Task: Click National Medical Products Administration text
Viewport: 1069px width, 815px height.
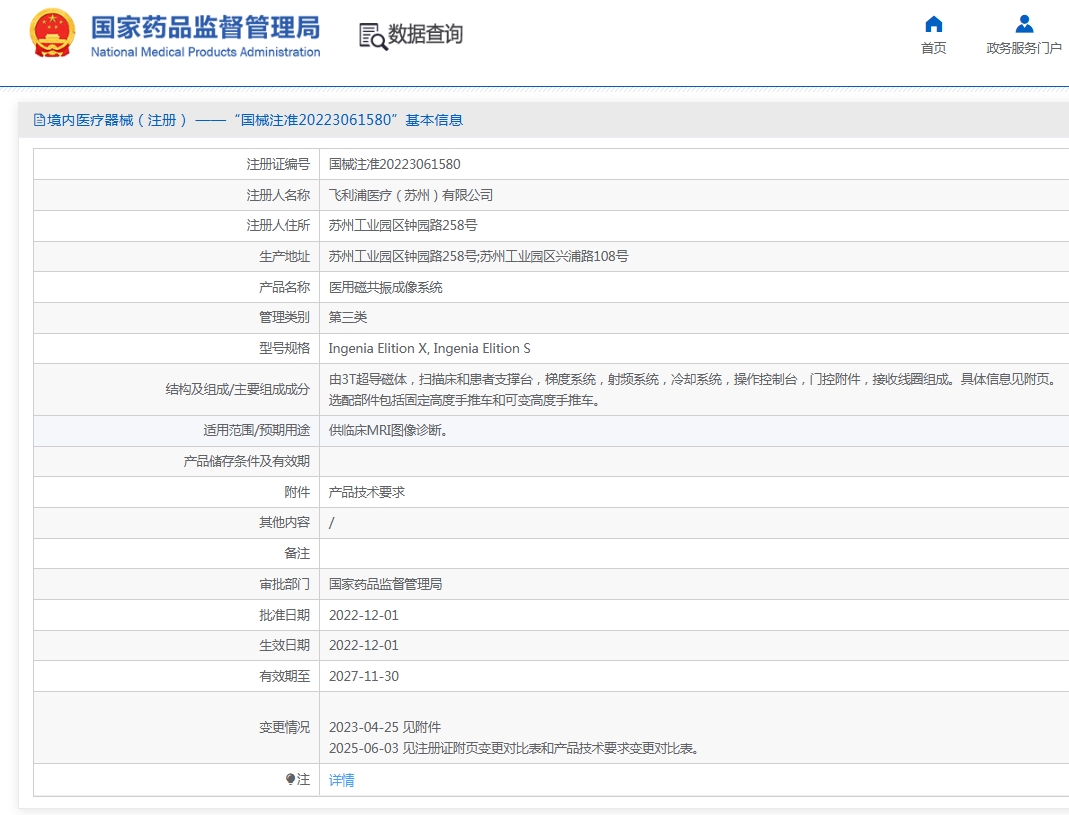Action: pyautogui.click(x=205, y=52)
